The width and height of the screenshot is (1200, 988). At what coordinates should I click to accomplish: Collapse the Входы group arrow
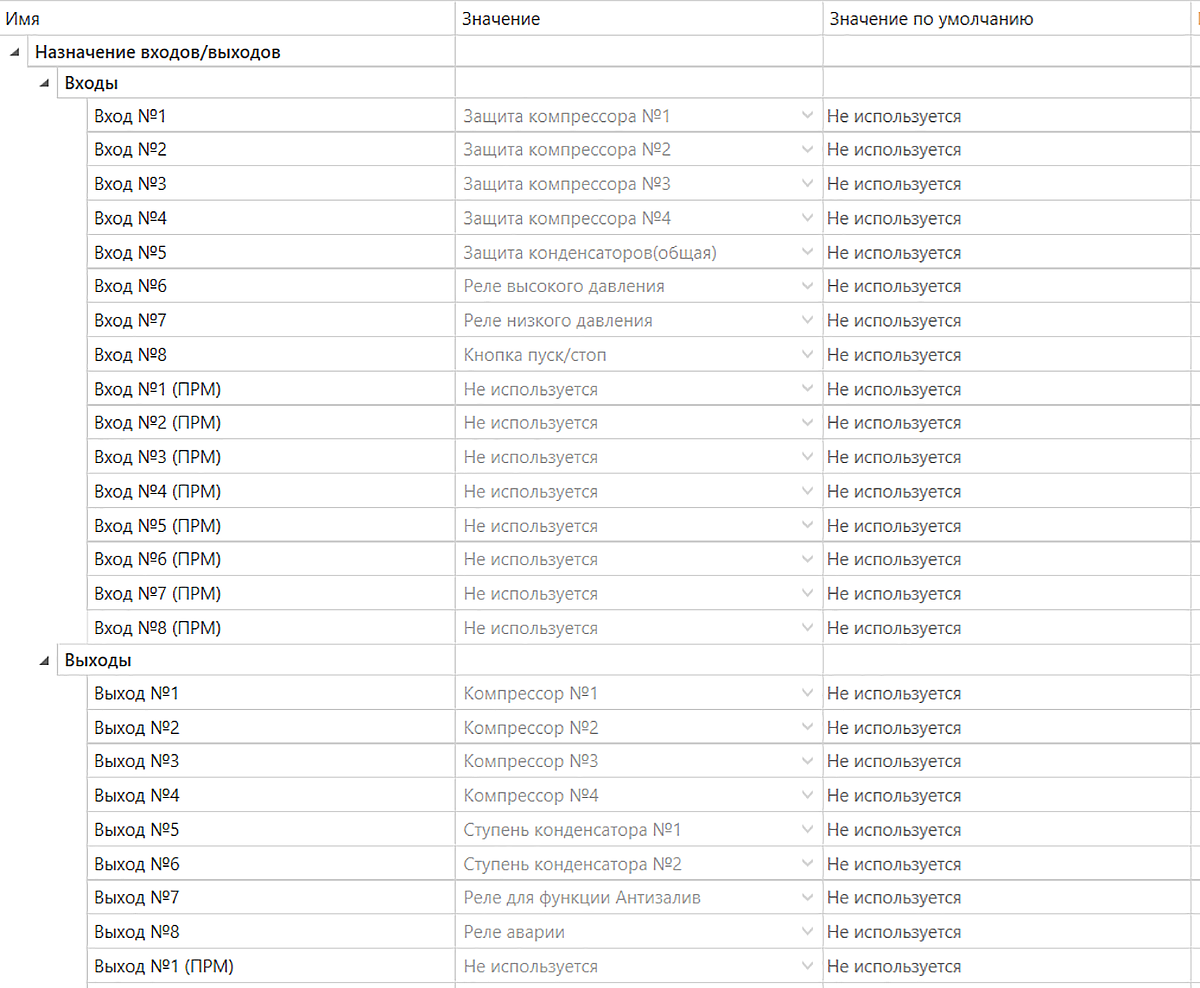tap(43, 84)
